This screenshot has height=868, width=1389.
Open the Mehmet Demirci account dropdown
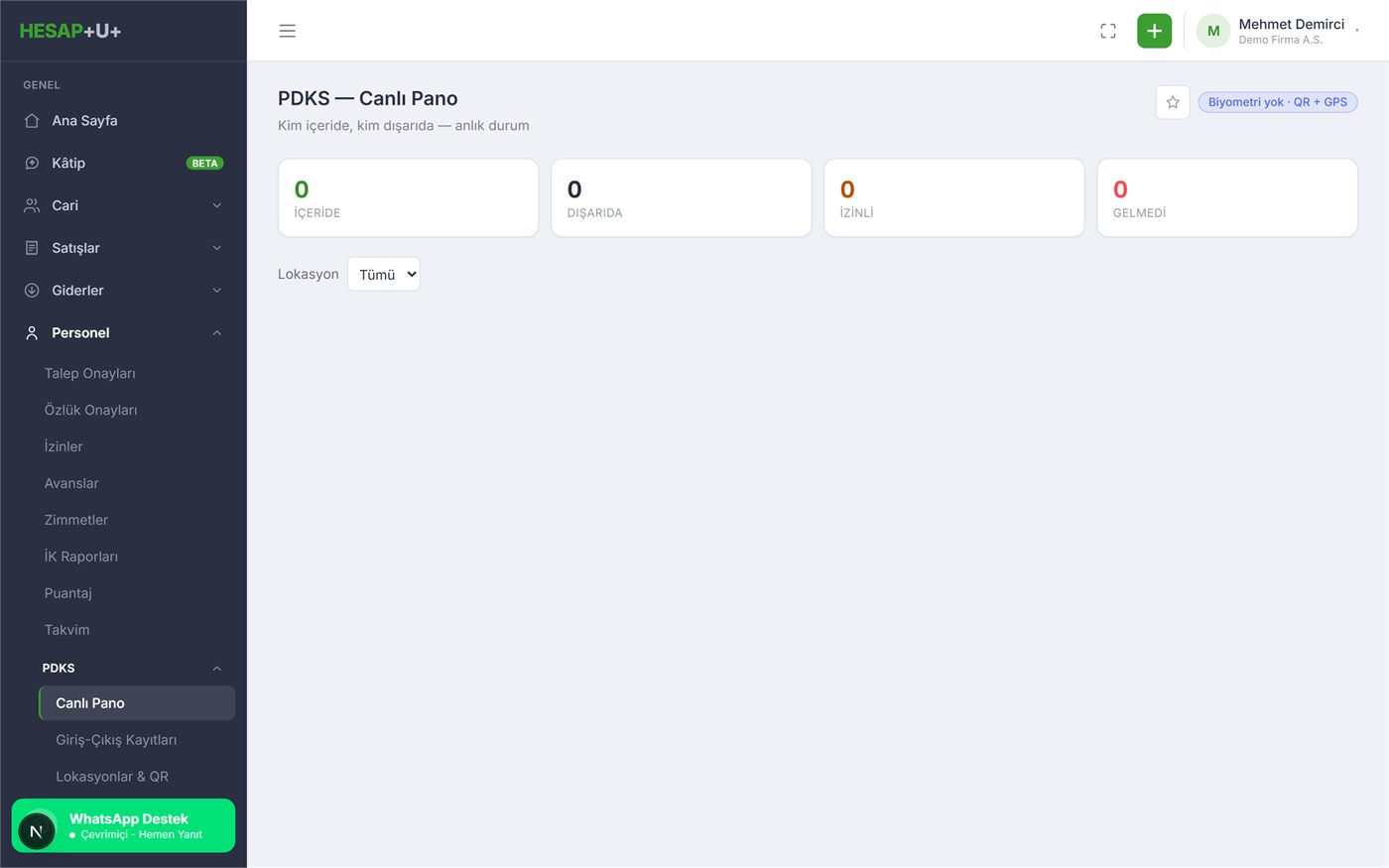point(1278,31)
